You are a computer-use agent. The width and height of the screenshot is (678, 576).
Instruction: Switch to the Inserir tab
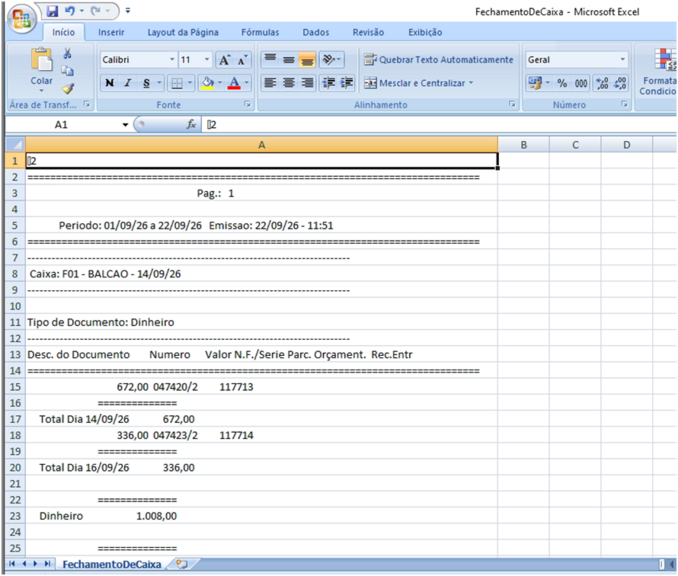click(111, 32)
